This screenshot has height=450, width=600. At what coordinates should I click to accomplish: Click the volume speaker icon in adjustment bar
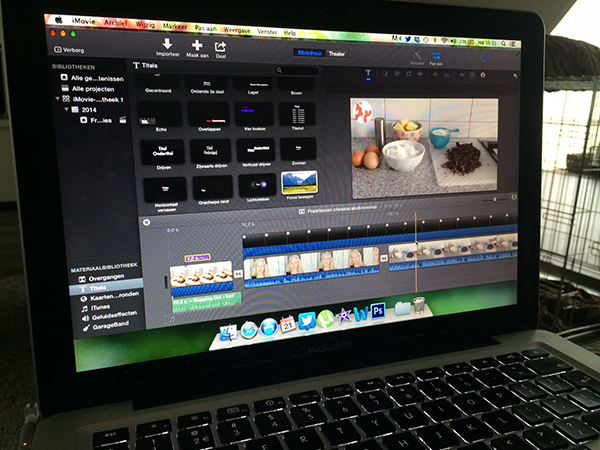[x=435, y=75]
